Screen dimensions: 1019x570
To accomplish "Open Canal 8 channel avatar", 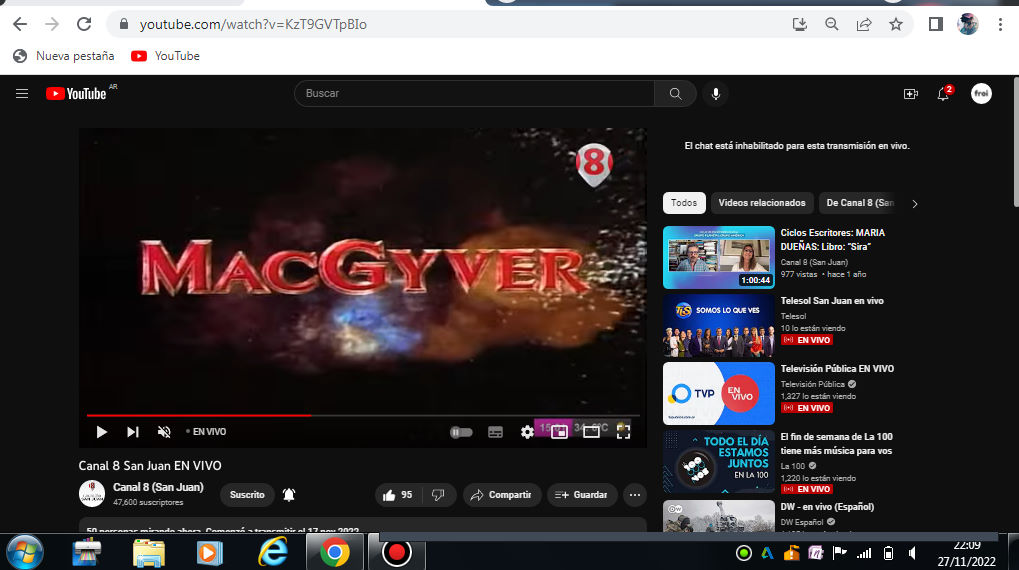I will pos(92,494).
